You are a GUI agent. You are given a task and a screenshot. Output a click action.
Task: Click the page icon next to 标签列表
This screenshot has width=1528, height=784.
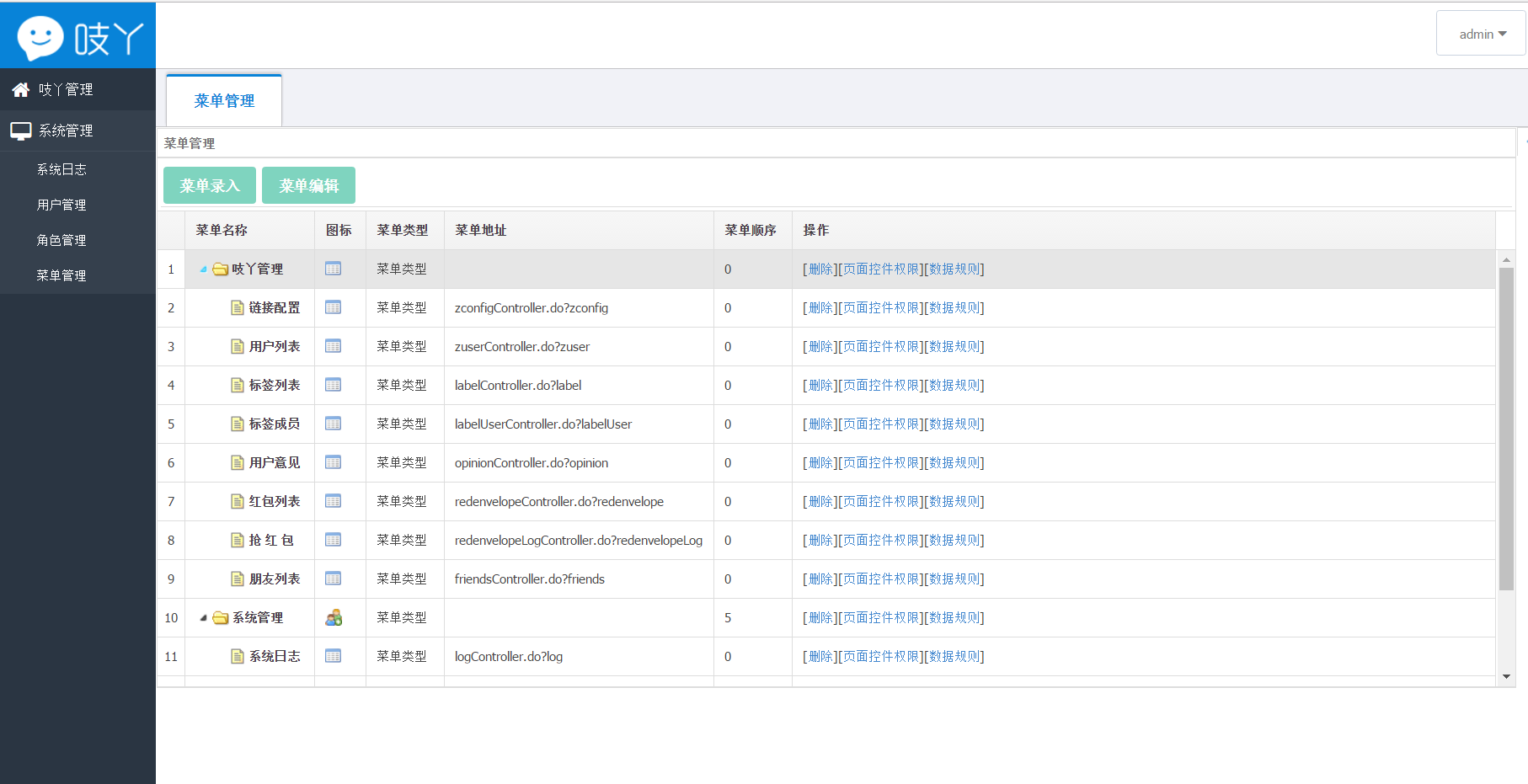click(238, 386)
